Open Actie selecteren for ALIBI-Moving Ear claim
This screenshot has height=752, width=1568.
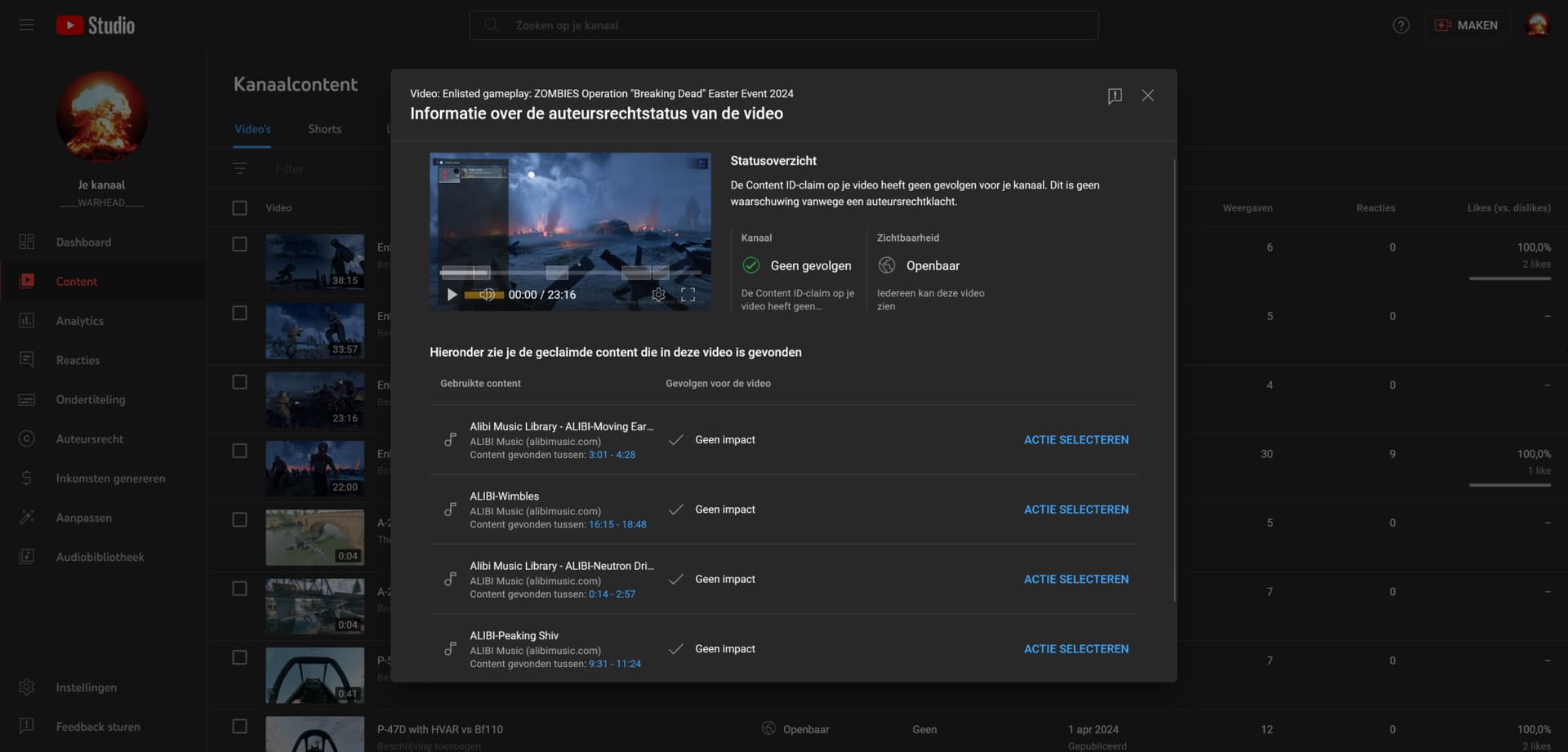pyautogui.click(x=1076, y=440)
